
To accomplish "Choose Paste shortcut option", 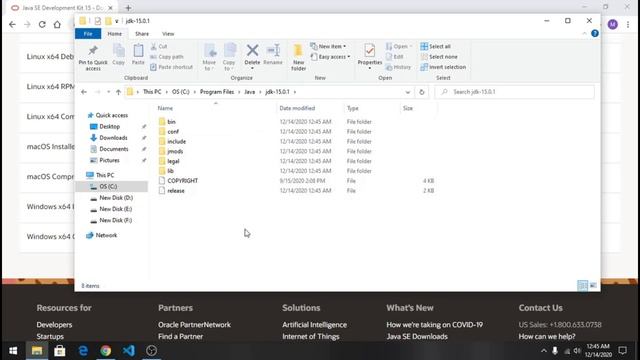I will (171, 67).
